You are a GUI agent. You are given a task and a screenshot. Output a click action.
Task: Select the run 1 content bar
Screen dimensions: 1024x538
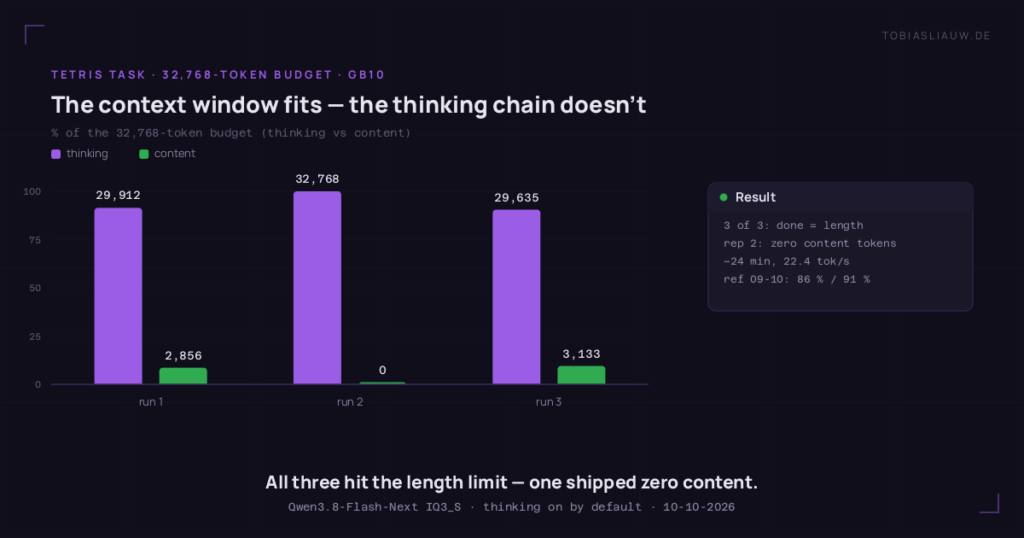tap(183, 375)
